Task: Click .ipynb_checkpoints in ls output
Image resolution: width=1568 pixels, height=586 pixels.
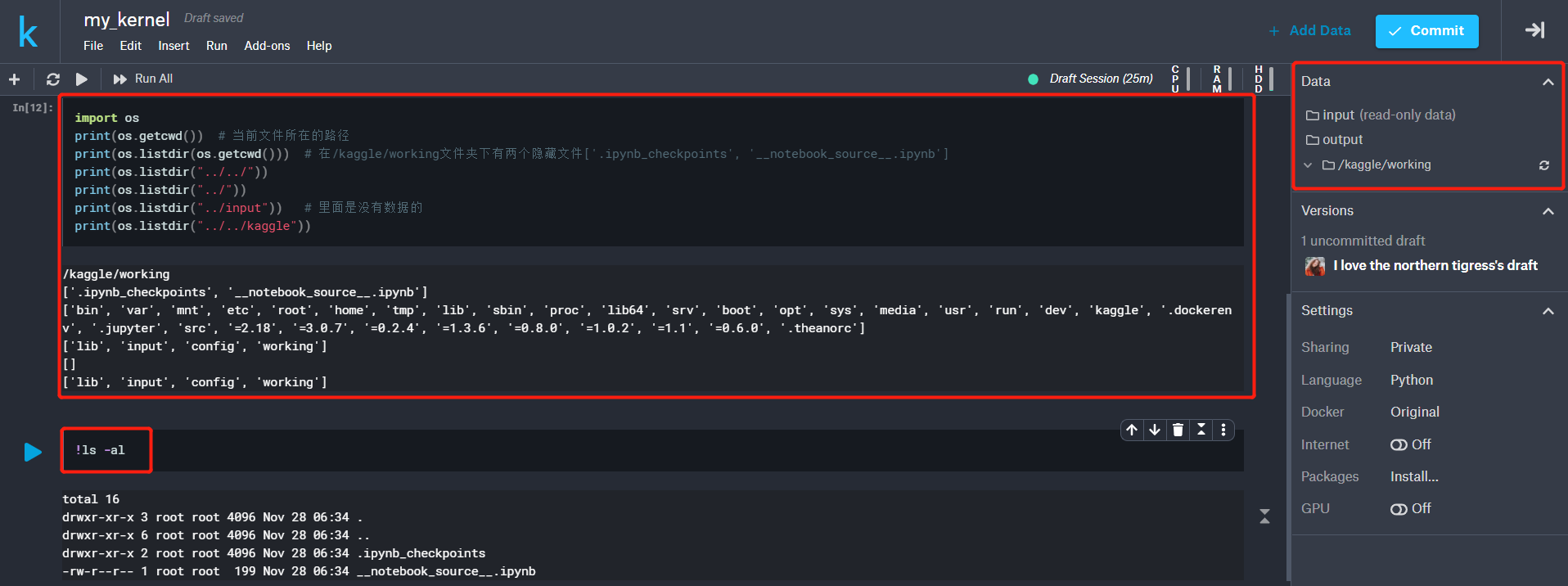Action: coord(421,553)
